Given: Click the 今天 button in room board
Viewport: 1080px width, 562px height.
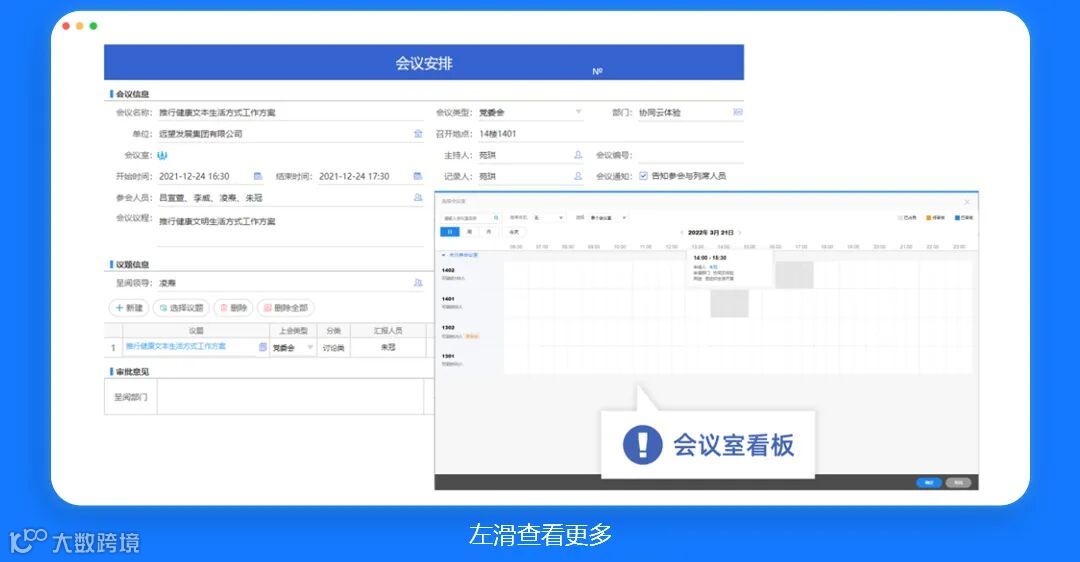Looking at the screenshot, I should click(514, 232).
